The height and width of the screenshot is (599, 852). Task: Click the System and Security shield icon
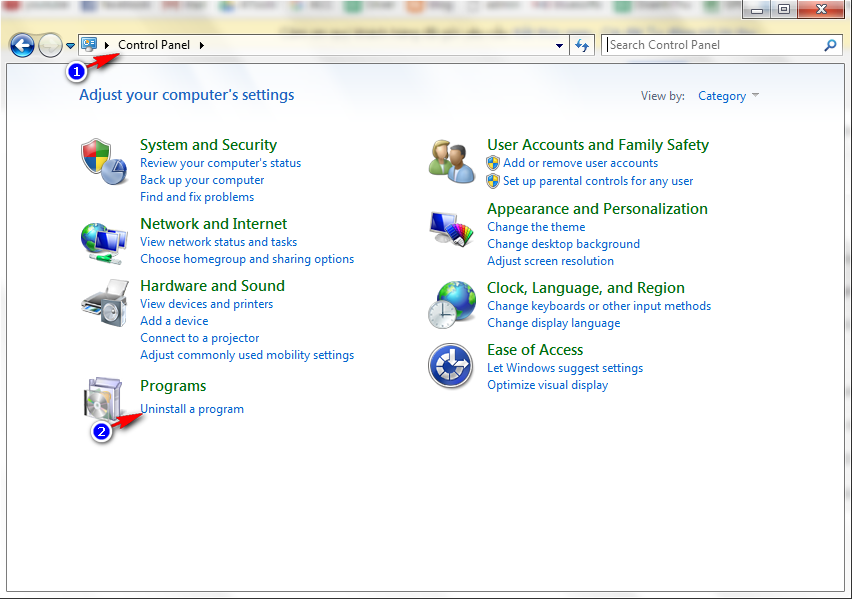104,161
